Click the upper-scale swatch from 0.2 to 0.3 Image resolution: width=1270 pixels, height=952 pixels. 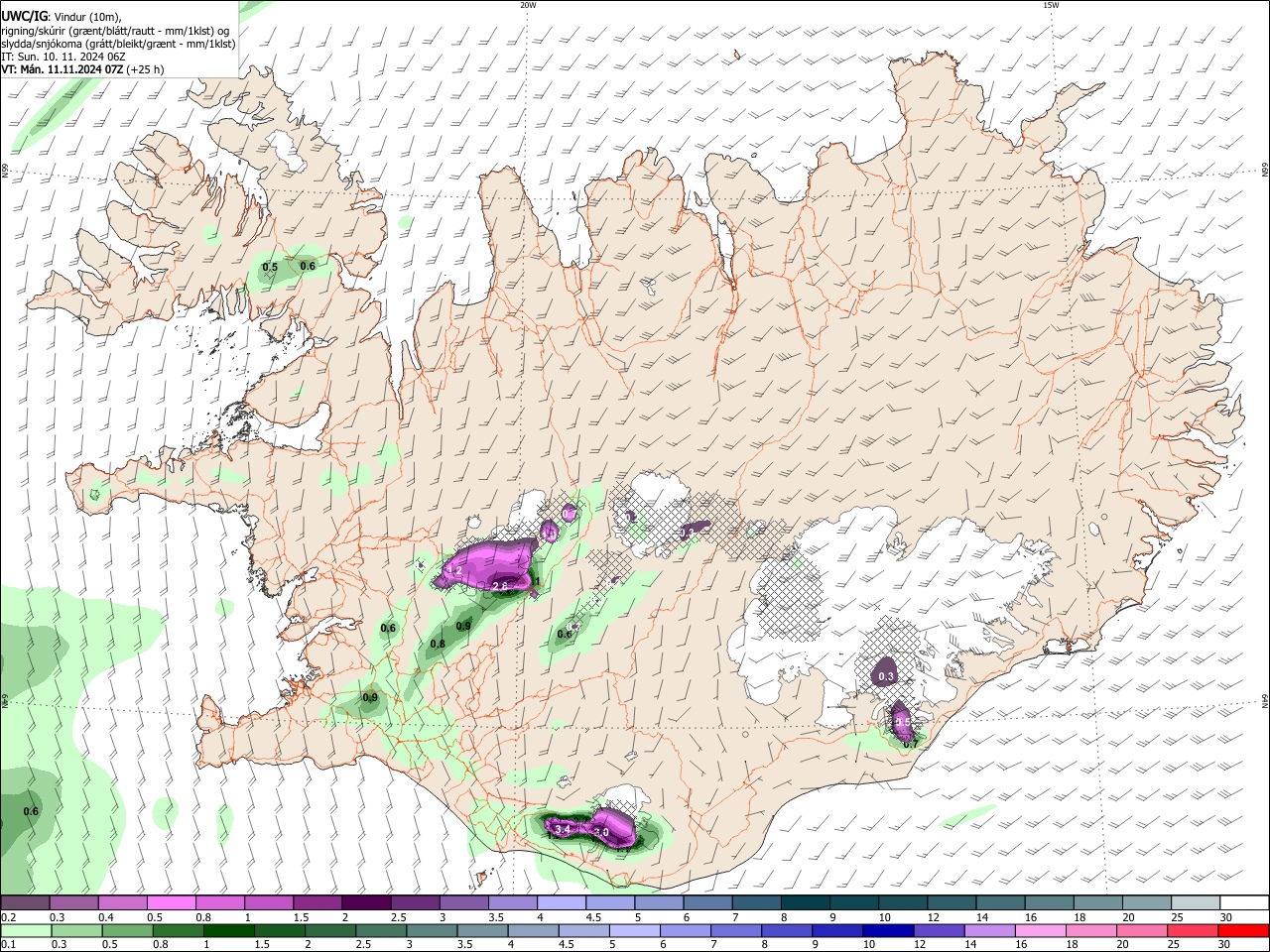25,903
